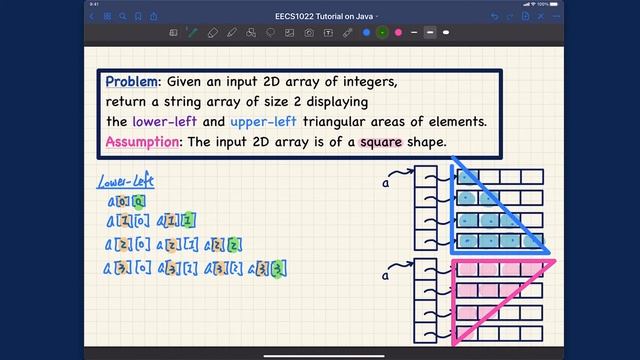640x360 pixels.
Task: Select the Laser pointer tool
Action: [x=347, y=33]
